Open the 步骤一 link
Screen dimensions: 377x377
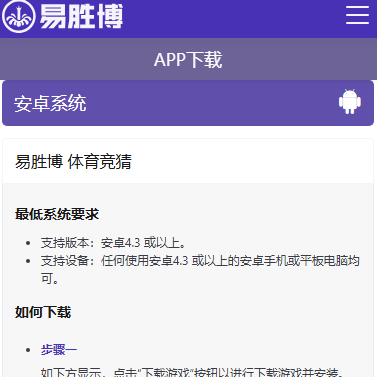coord(59,350)
